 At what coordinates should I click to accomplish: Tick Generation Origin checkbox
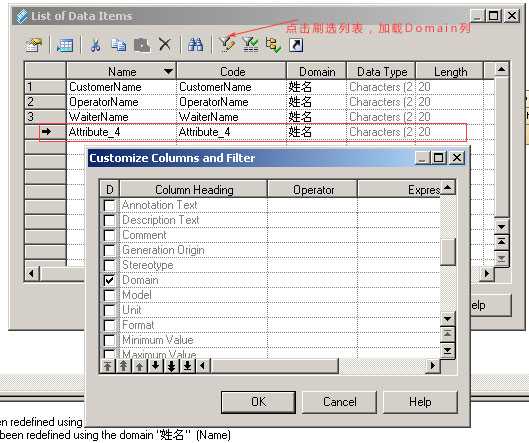click(x=109, y=250)
